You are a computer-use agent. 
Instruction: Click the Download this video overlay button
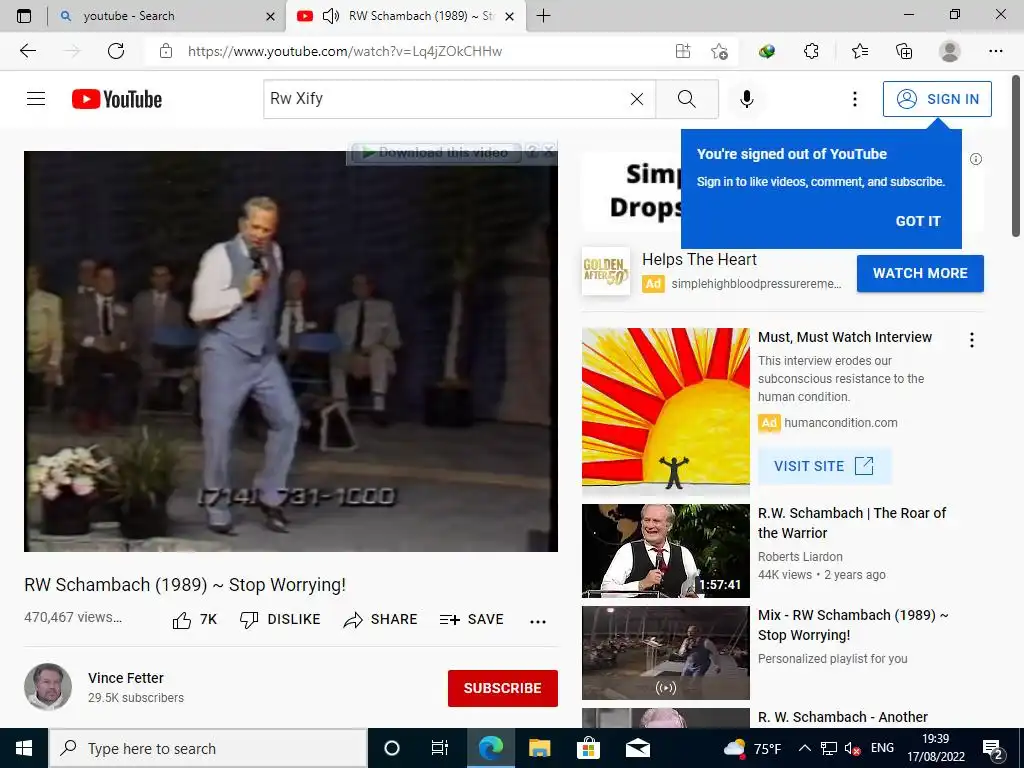click(x=435, y=153)
